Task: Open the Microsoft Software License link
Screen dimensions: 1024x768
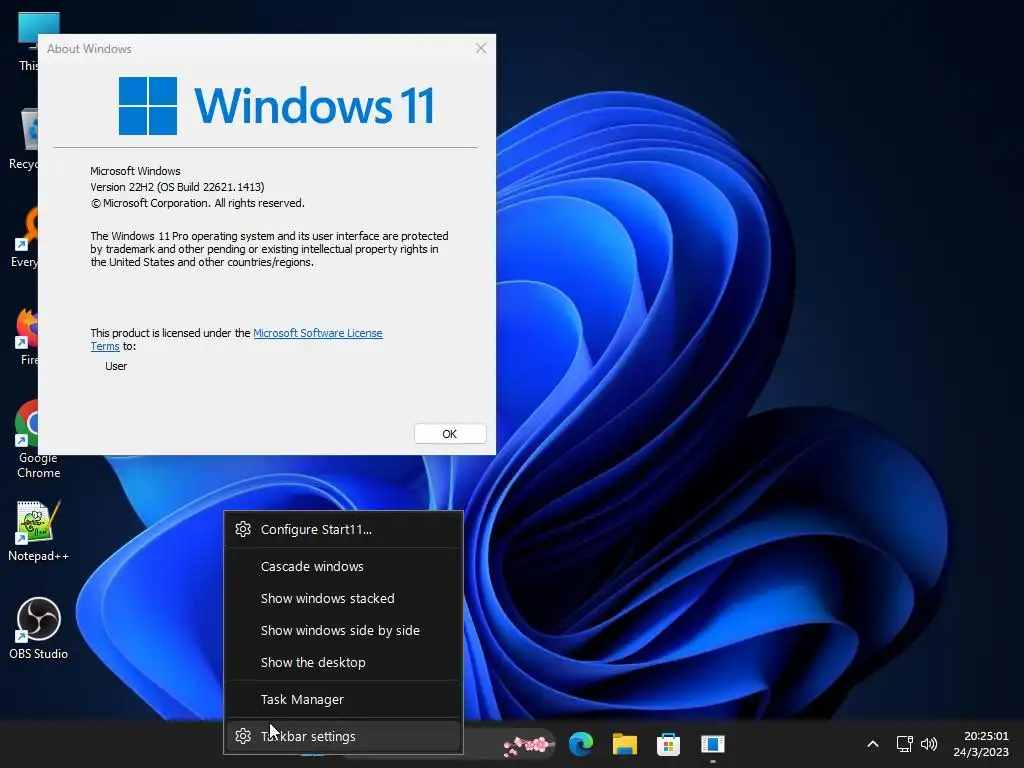Action: tap(317, 333)
